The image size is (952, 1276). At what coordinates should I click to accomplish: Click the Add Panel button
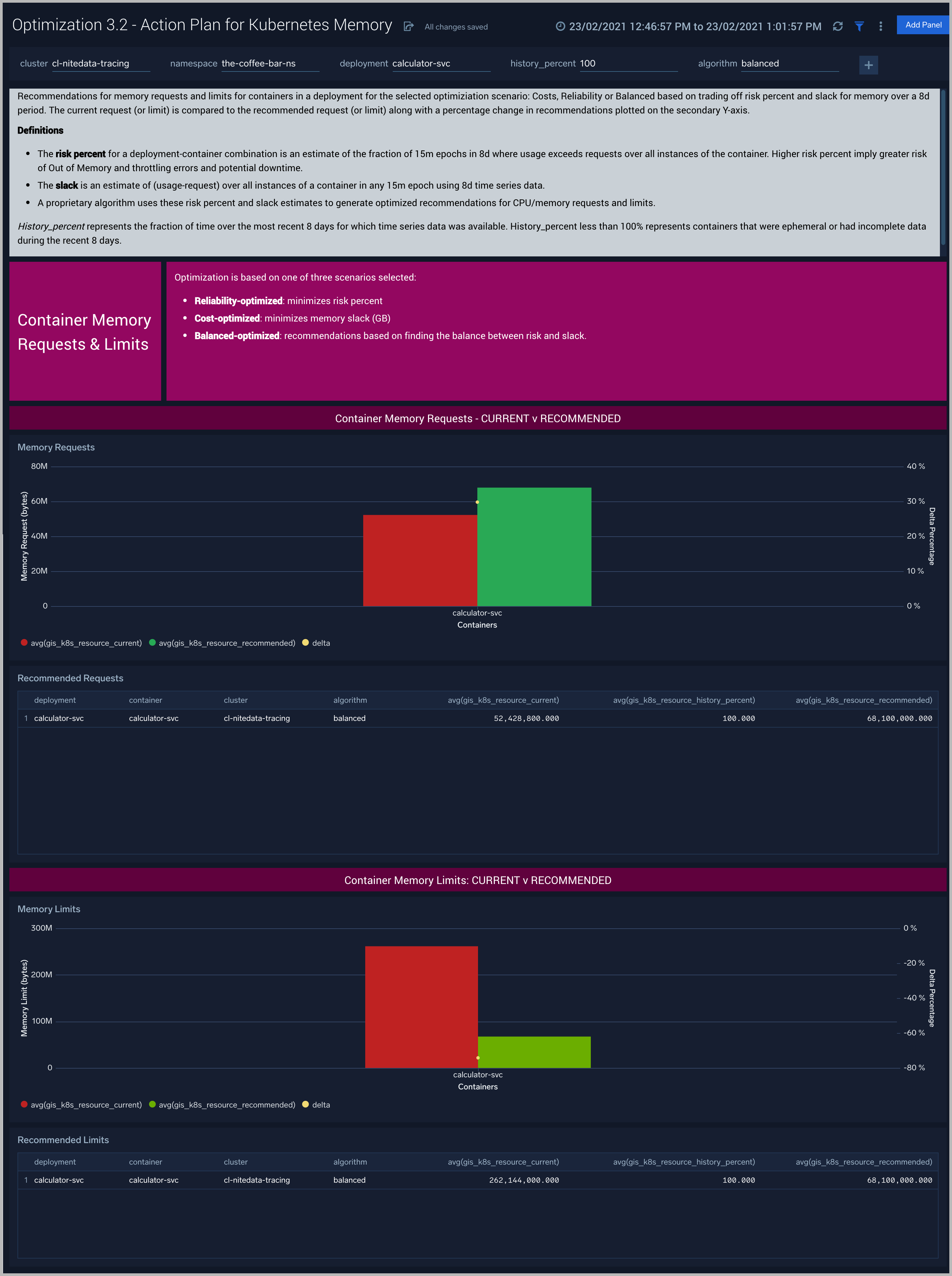922,25
